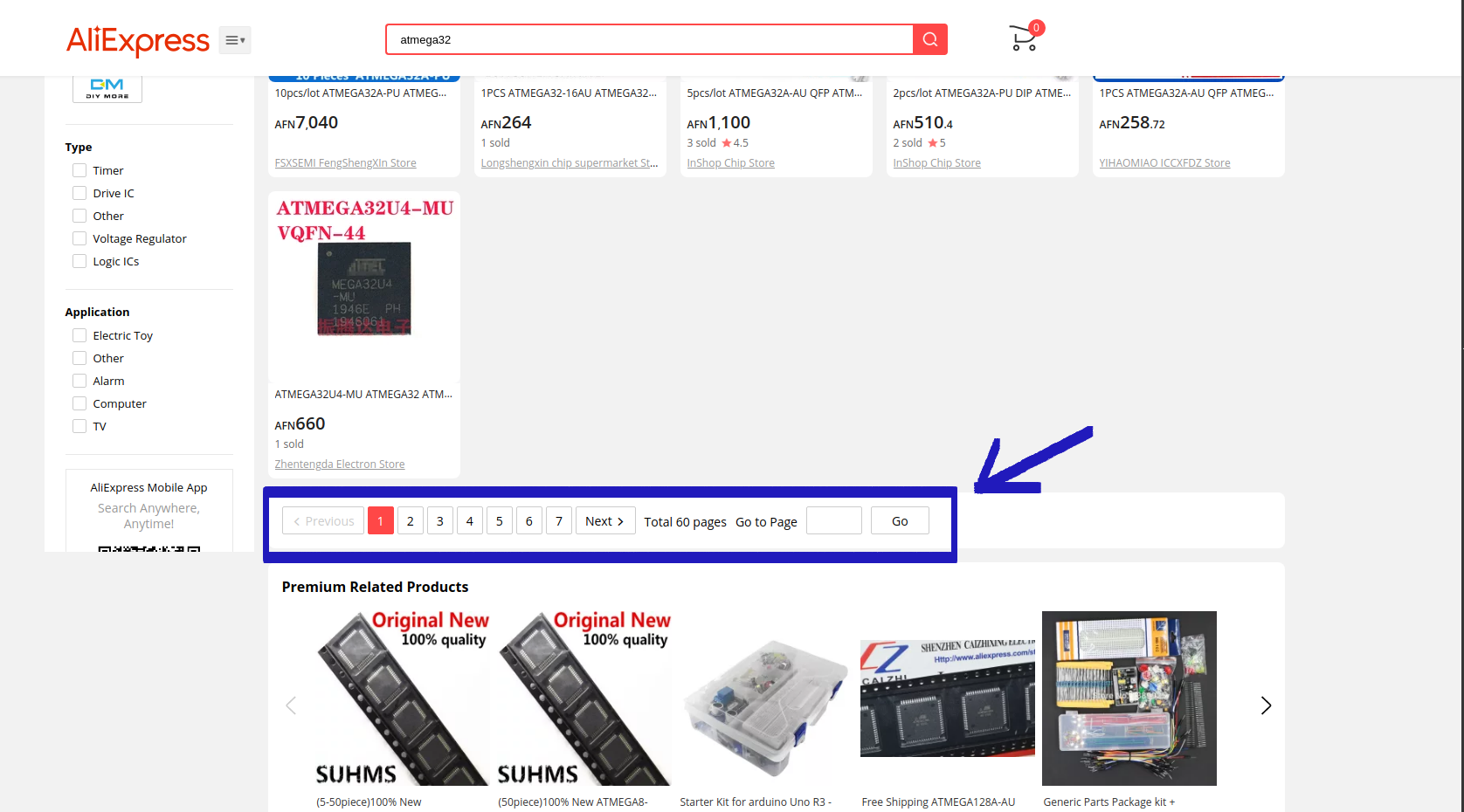Screen dimensions: 1464x812
Task: Open Generic Parts Package kit title
Action: pyautogui.click(x=1109, y=802)
